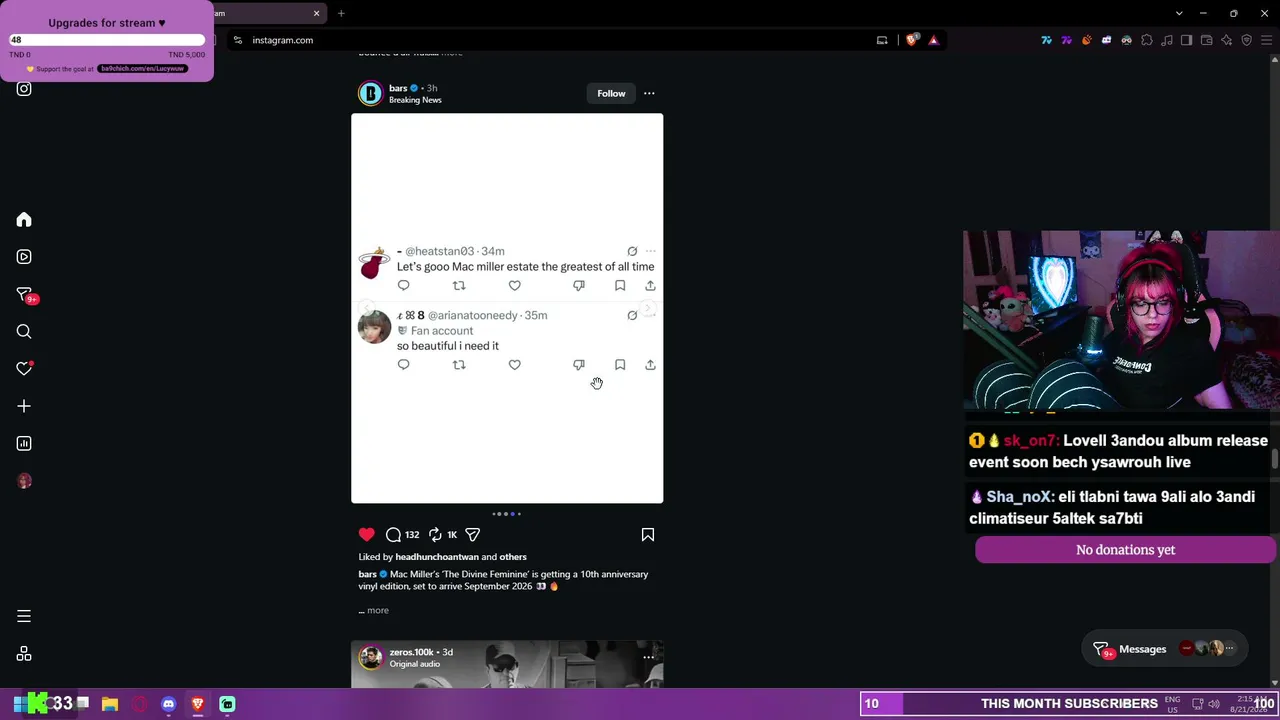Image resolution: width=1280 pixels, height=720 pixels.
Task: Open Opera browser from taskbar
Action: [x=139, y=704]
